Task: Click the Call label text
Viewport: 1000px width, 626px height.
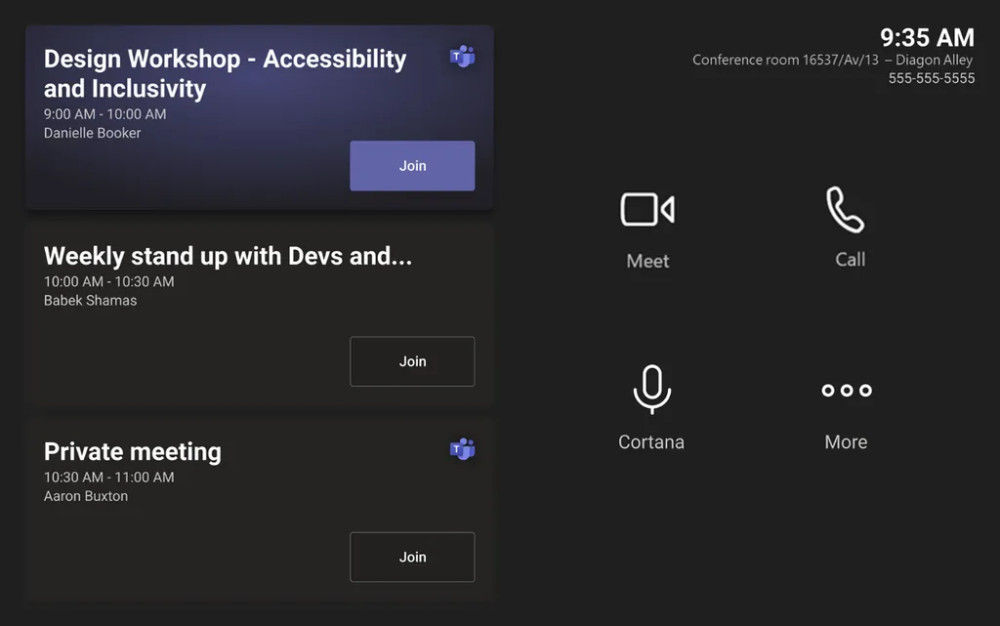Action: tap(850, 259)
